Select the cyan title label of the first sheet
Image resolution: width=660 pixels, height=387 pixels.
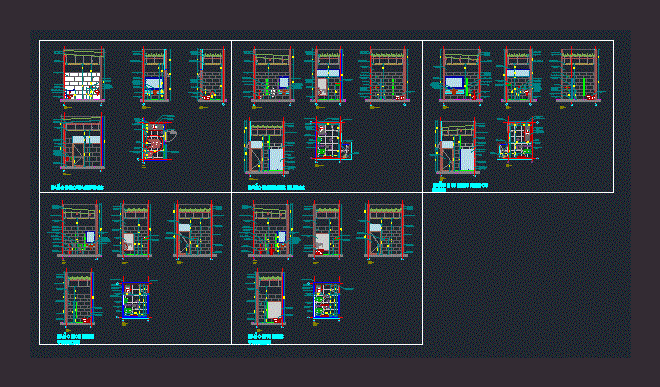tap(77, 187)
